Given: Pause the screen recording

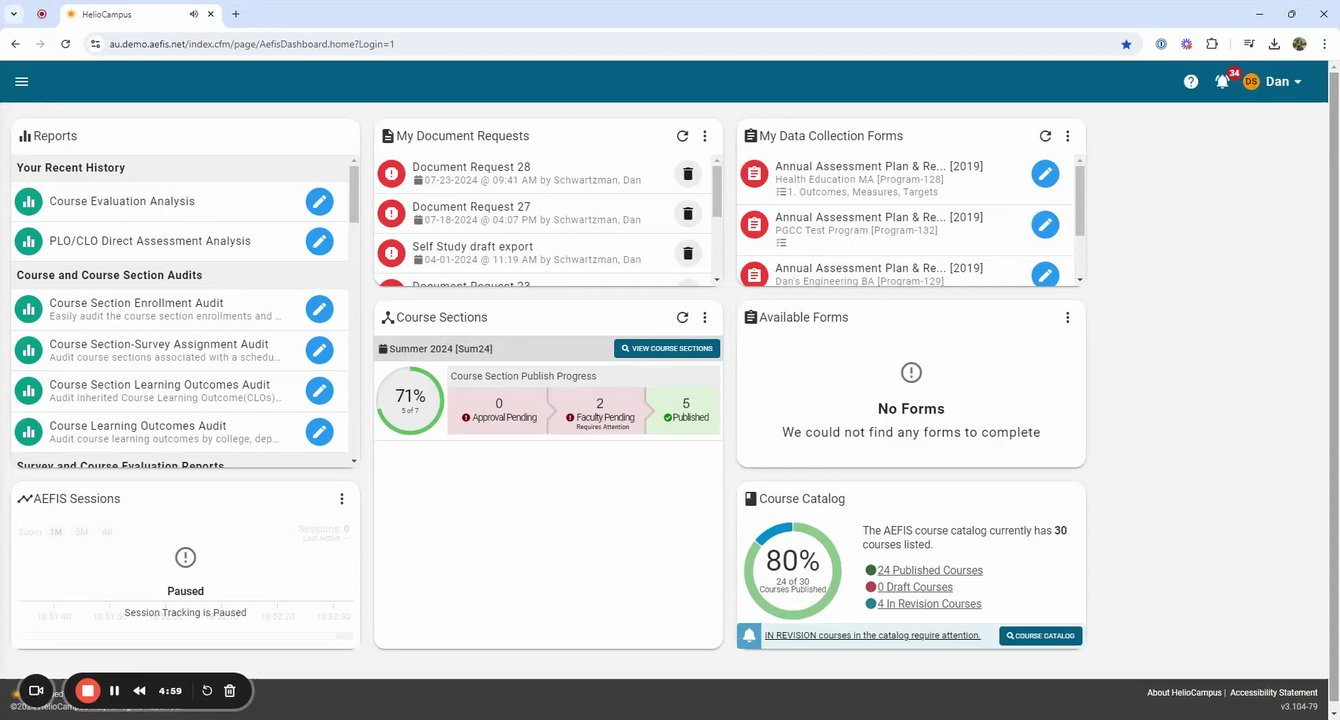Looking at the screenshot, I should click(114, 691).
